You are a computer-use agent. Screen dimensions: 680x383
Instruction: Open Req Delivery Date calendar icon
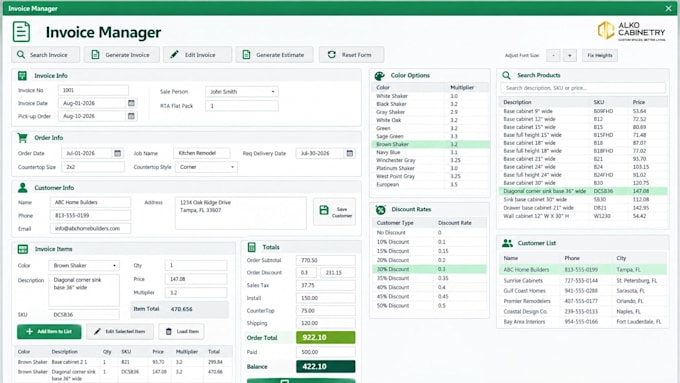[350, 153]
